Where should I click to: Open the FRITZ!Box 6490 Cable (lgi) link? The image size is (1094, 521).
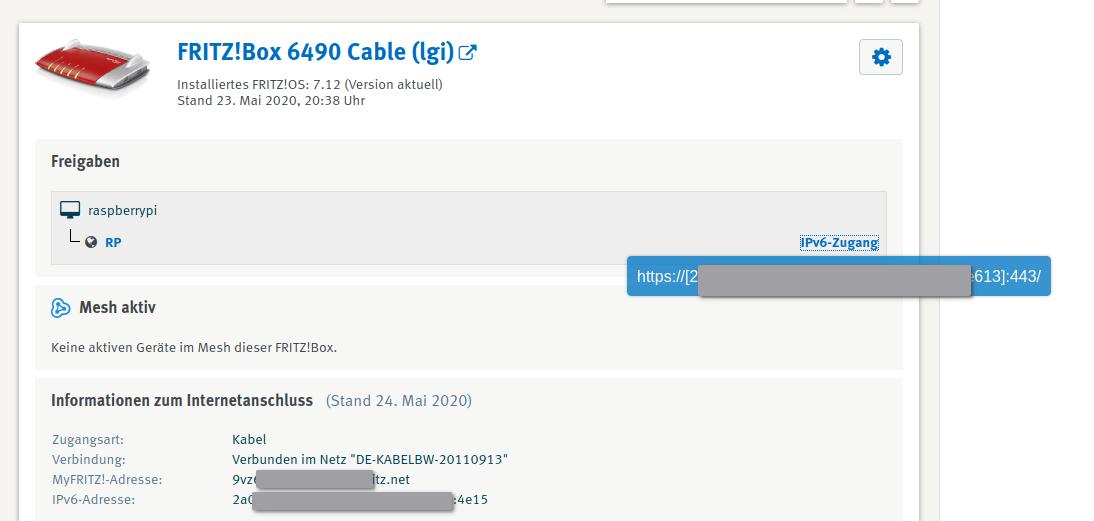coord(315,52)
